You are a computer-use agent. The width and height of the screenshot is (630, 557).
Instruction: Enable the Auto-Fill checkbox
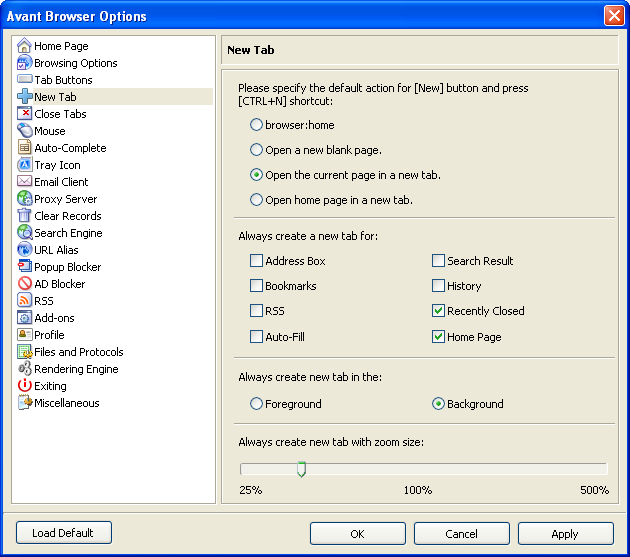(x=256, y=336)
